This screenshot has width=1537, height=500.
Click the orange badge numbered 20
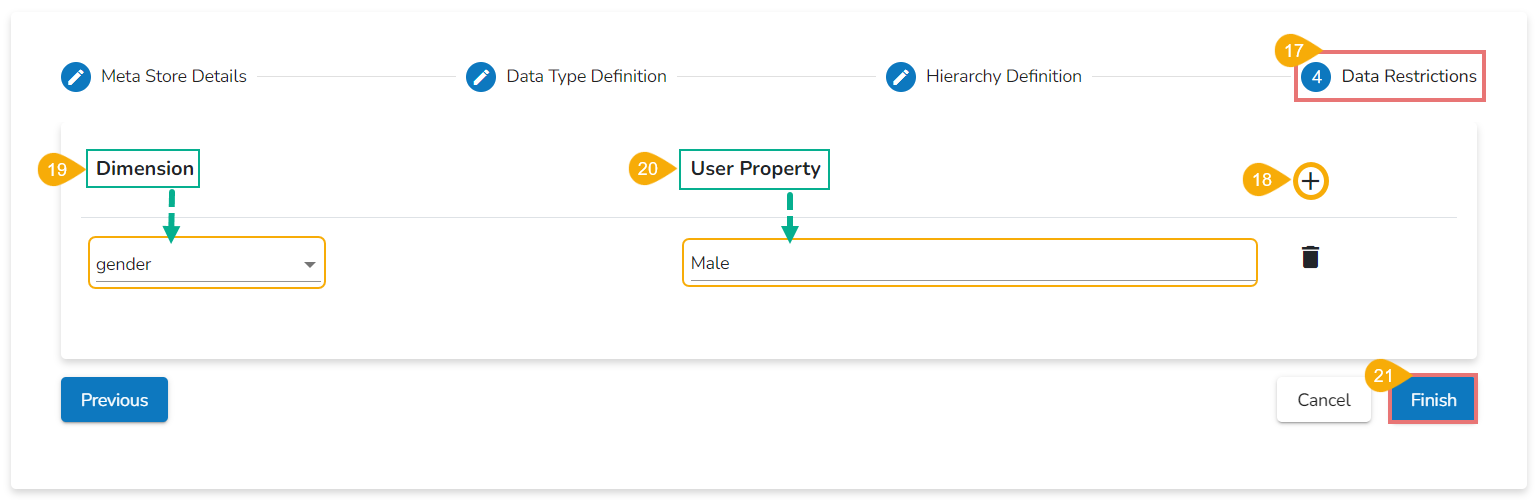tap(648, 169)
